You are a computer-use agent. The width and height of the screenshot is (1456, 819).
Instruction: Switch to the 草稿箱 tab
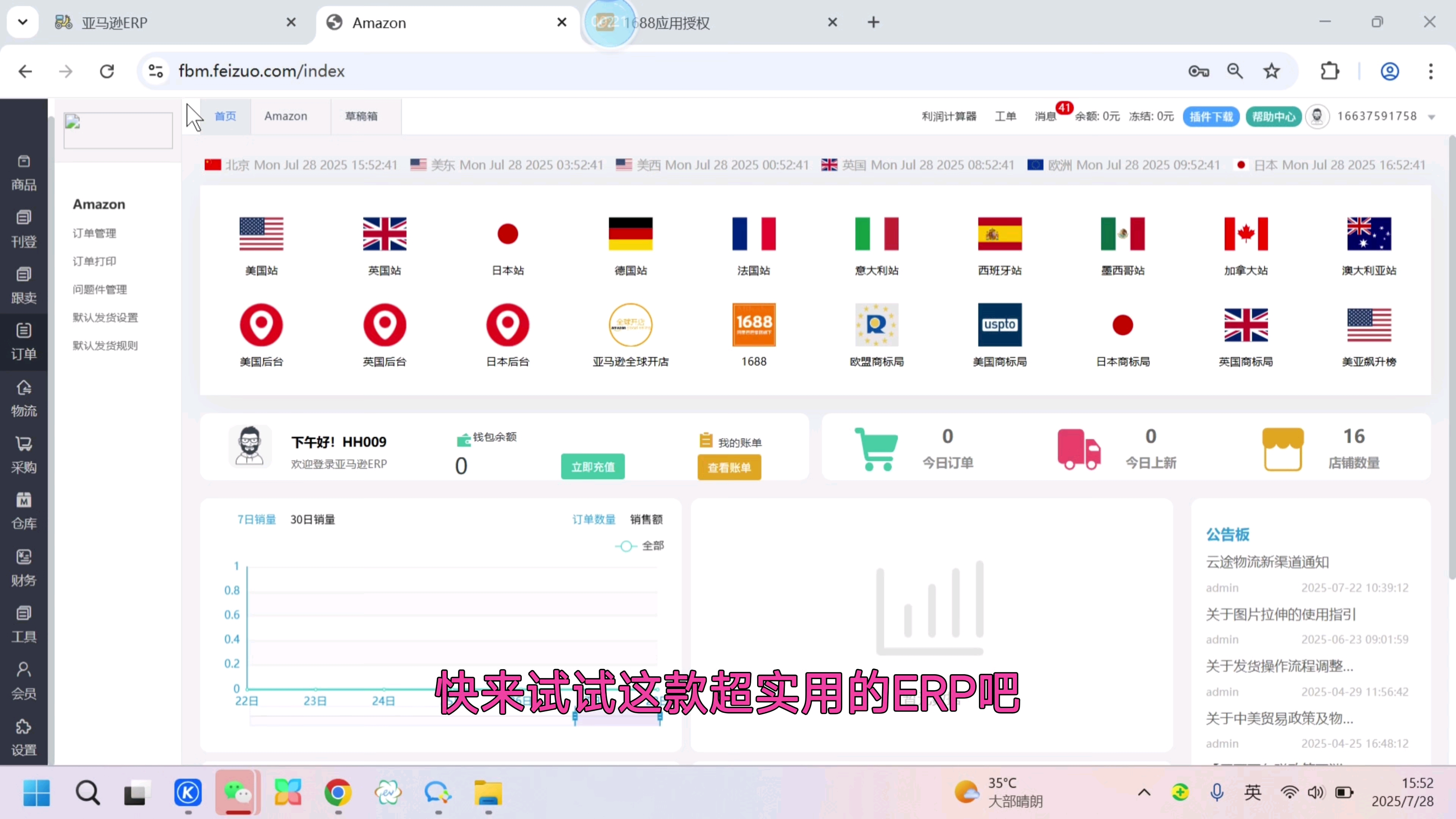pos(362,116)
